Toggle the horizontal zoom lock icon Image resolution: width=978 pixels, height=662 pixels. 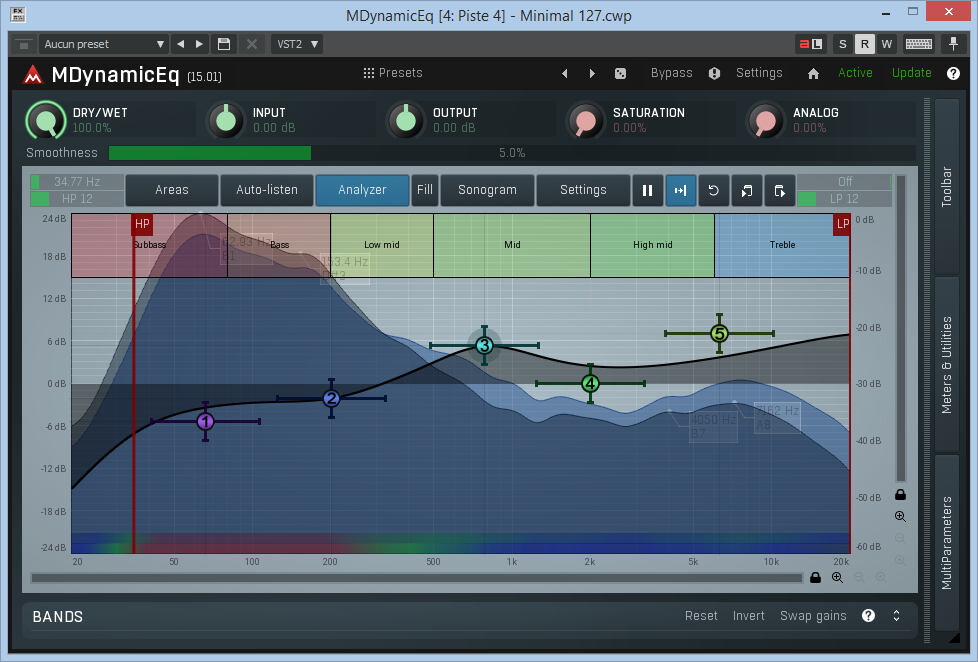click(x=815, y=578)
